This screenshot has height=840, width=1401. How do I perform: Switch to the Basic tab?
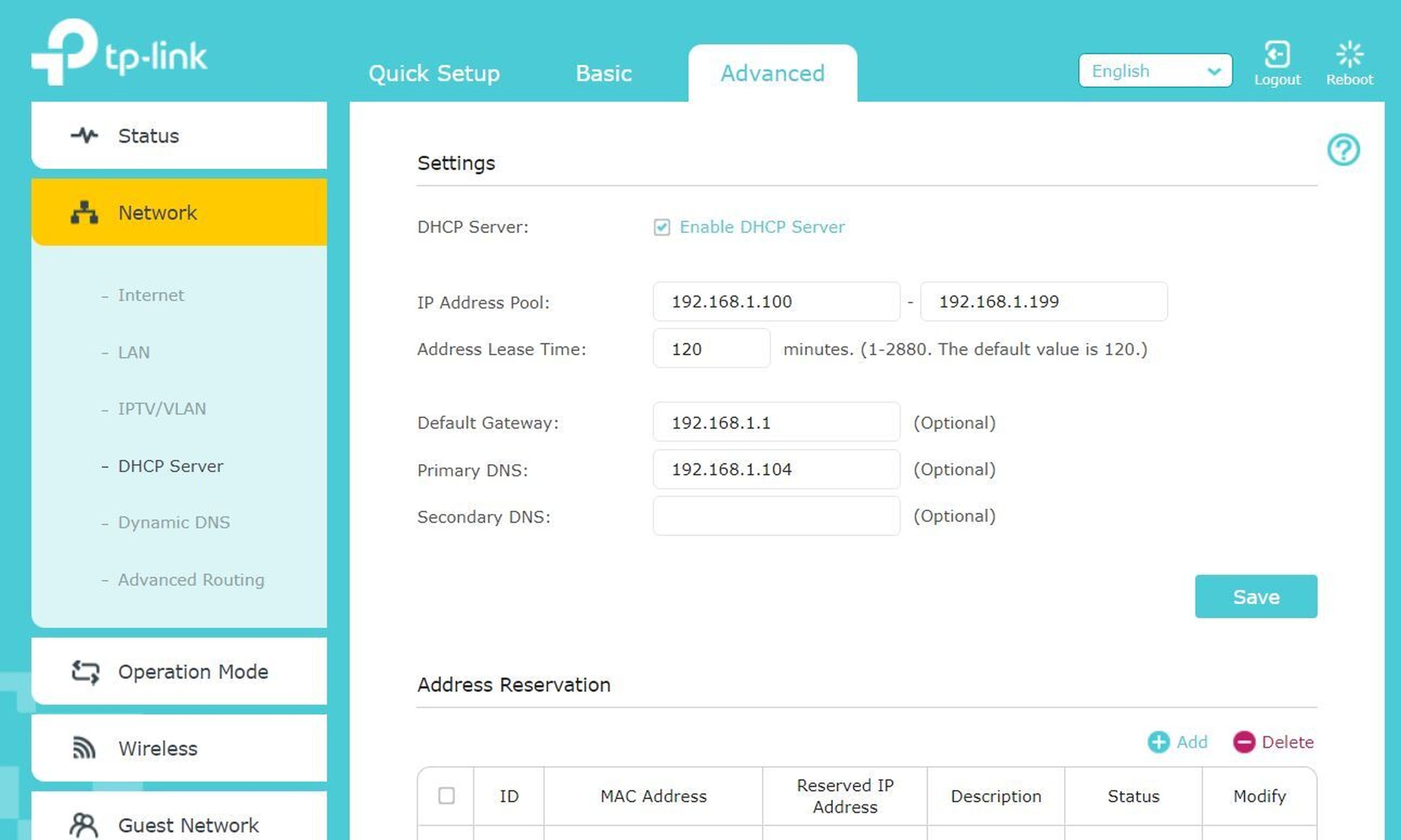[x=604, y=73]
